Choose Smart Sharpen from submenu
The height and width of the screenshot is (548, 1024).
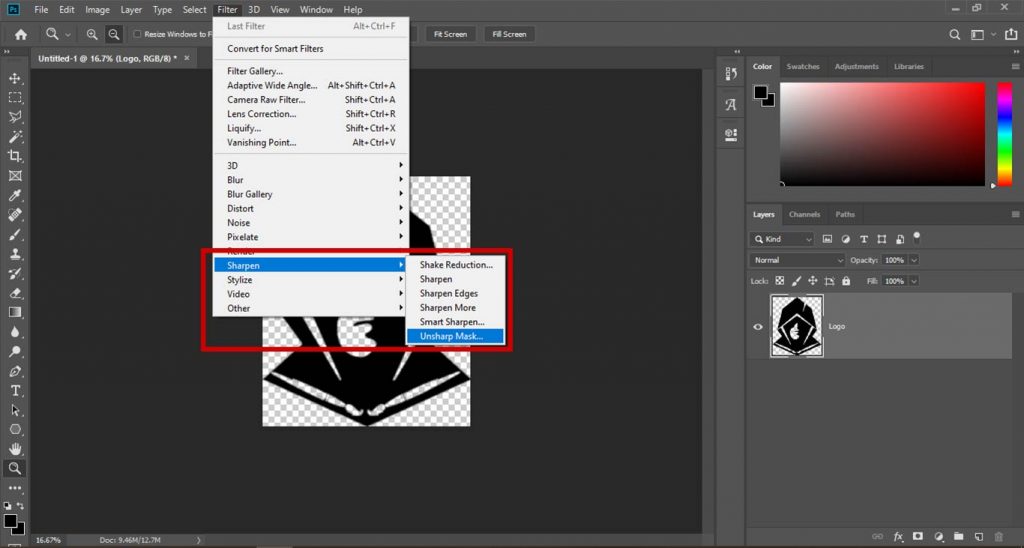(x=455, y=322)
